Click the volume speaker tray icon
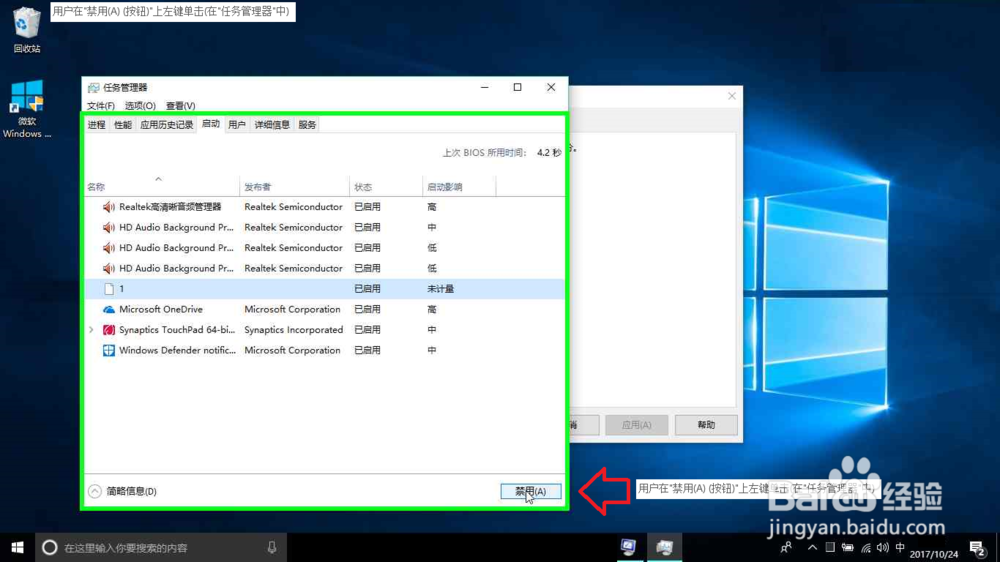The width and height of the screenshot is (1000, 562). 883,547
